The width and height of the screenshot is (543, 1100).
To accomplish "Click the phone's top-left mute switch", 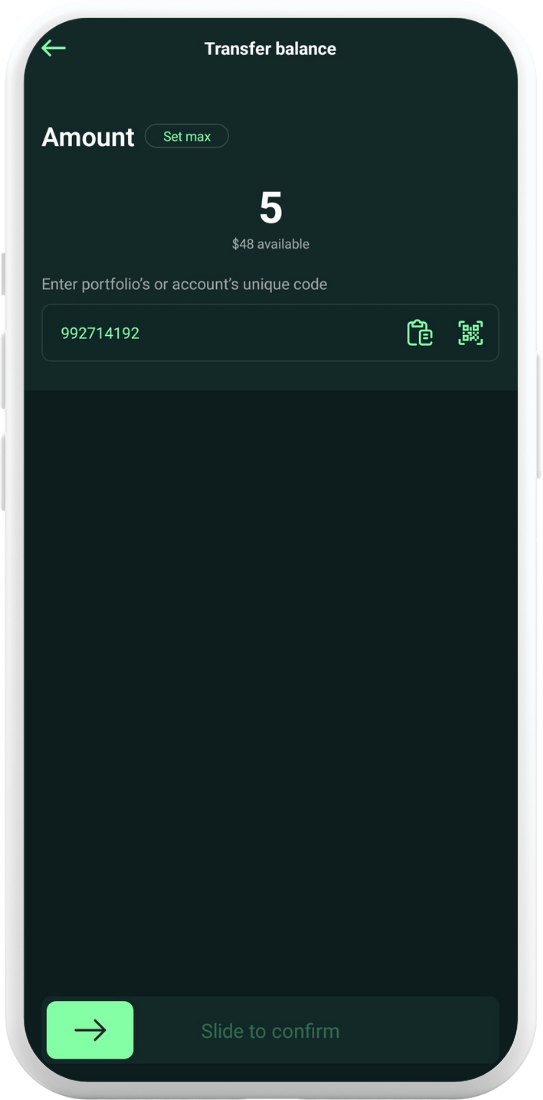I will pyautogui.click(x=4, y=274).
